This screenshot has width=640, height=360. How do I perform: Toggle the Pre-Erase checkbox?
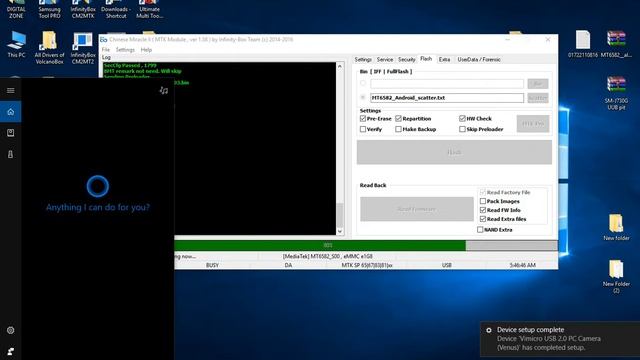click(x=363, y=118)
